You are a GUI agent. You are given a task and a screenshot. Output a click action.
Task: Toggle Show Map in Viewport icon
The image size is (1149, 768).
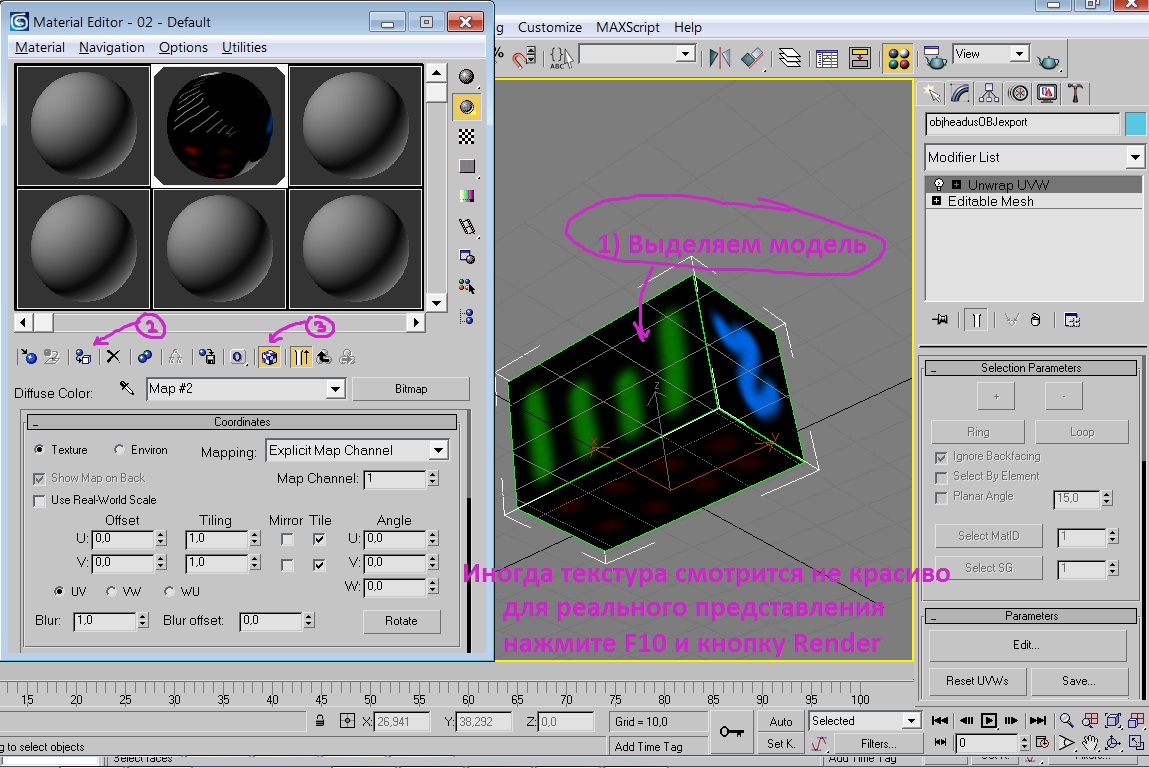[268, 356]
